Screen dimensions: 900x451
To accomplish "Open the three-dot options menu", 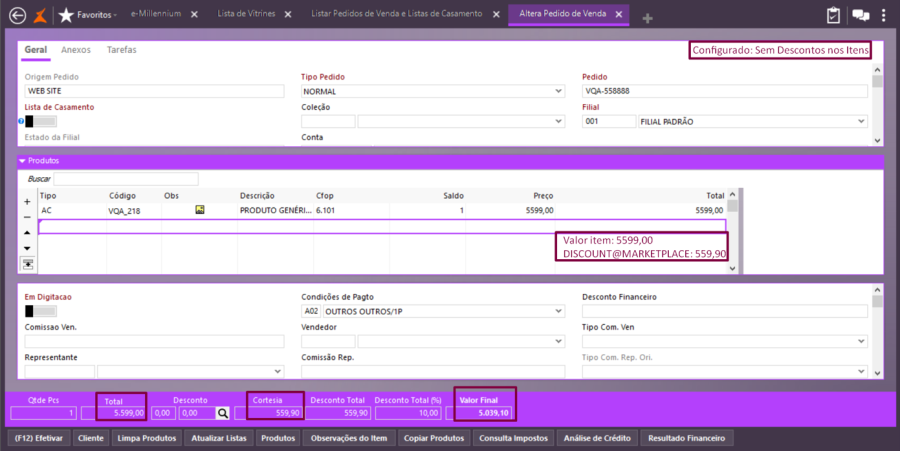I will 883,15.
